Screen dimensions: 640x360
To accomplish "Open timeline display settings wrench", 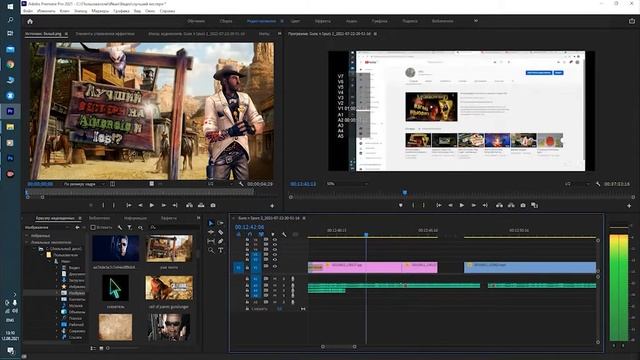I will tap(284, 235).
